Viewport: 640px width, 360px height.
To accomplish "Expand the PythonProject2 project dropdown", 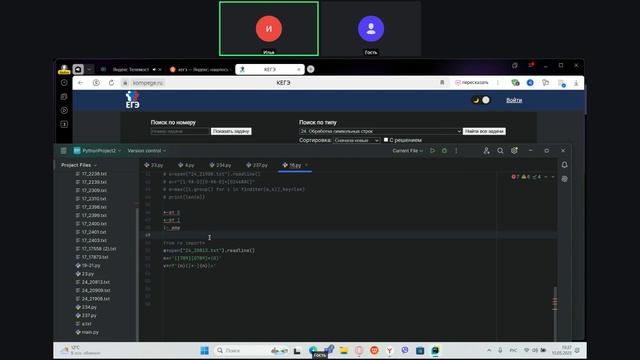I will (97, 151).
